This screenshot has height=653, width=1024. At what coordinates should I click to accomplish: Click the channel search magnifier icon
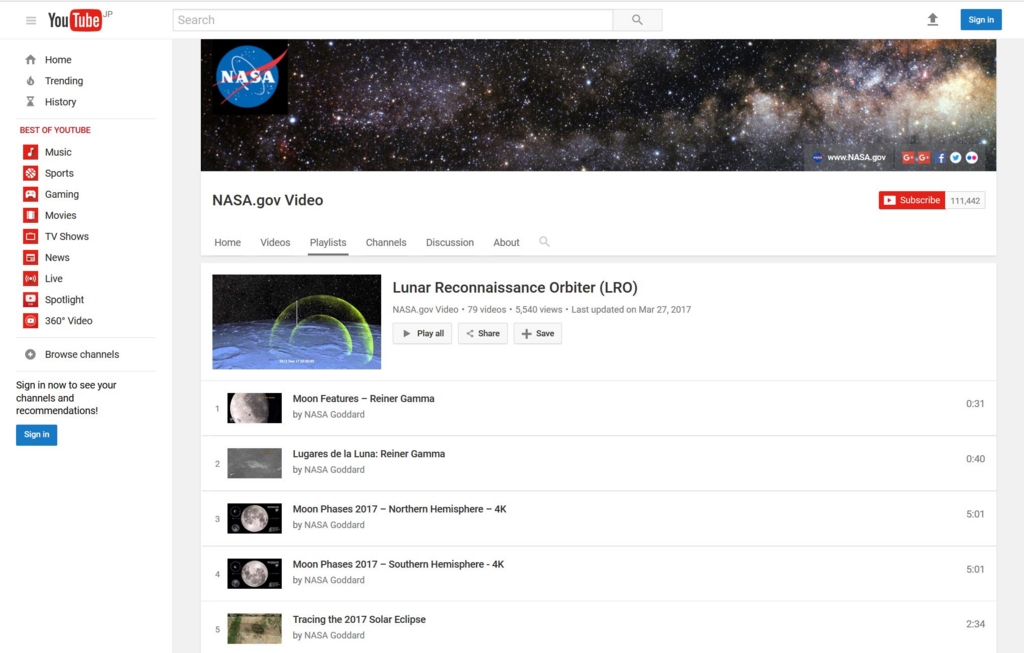coord(544,242)
